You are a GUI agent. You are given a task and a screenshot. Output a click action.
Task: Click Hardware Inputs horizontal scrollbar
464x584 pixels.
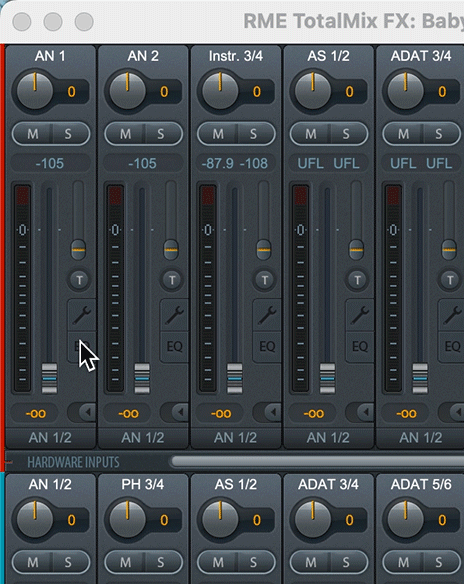click(x=317, y=462)
